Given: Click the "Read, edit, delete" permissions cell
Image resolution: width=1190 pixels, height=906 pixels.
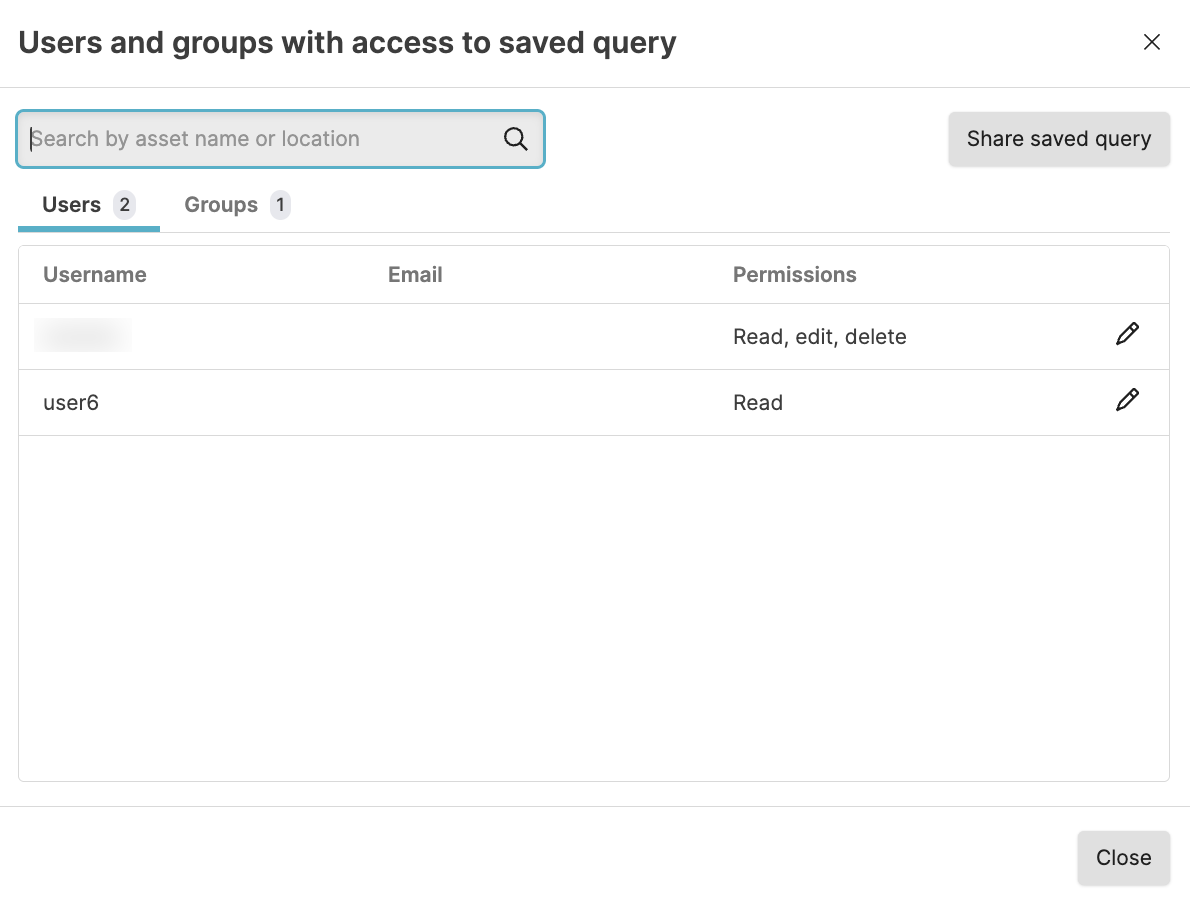Looking at the screenshot, I should pos(819,337).
